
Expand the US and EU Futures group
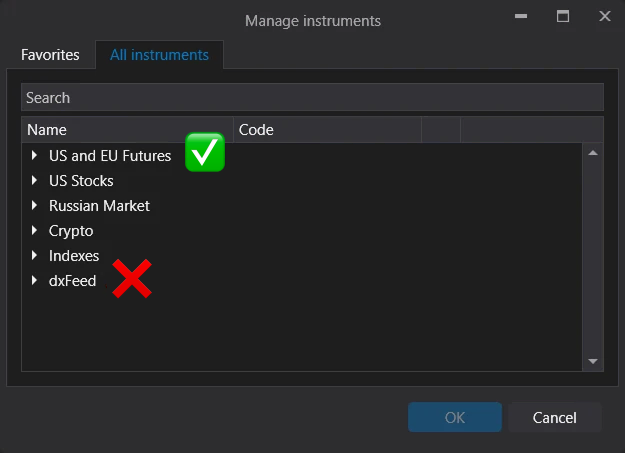[34, 156]
